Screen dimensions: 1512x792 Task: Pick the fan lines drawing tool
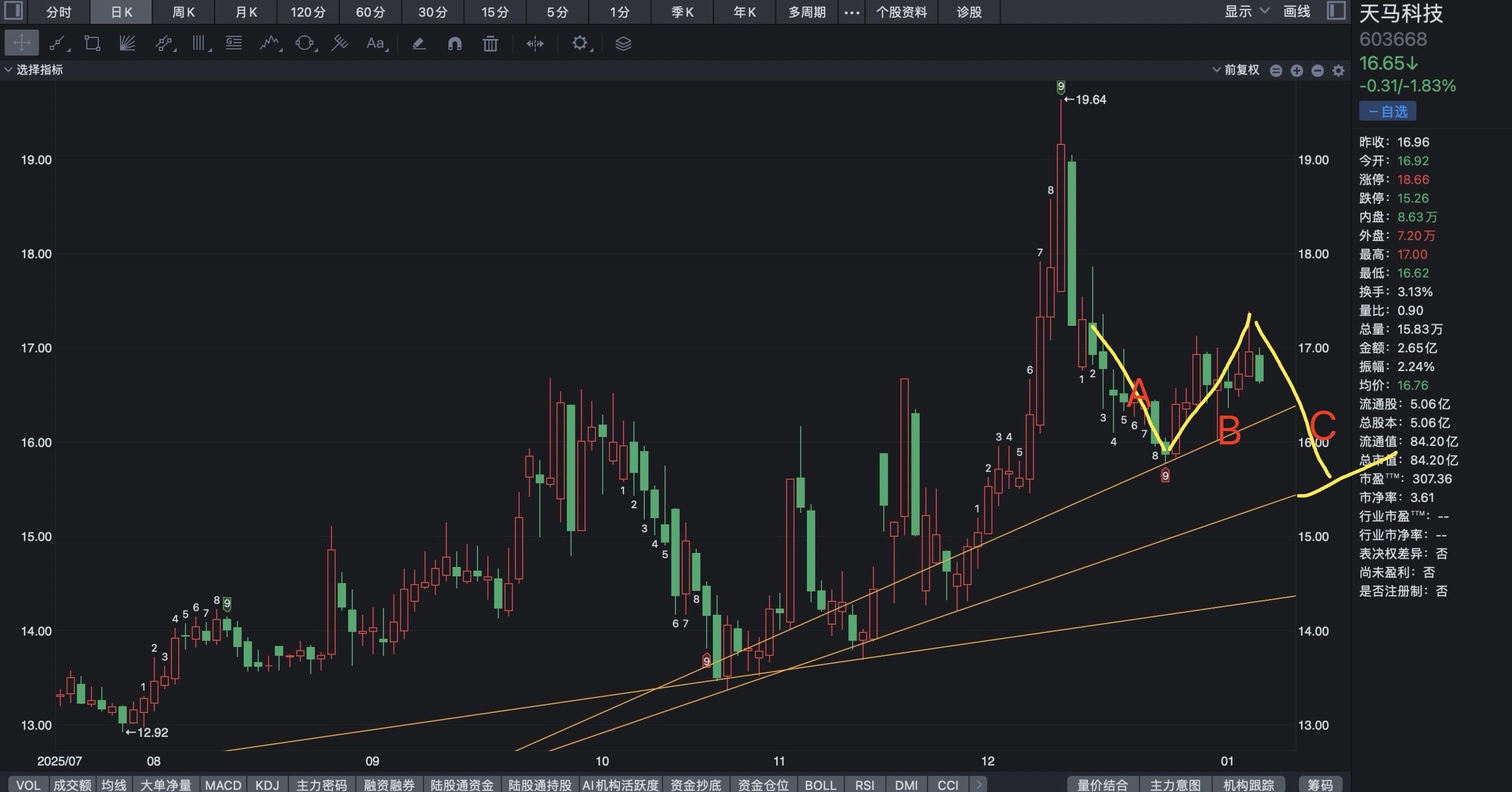[x=127, y=43]
